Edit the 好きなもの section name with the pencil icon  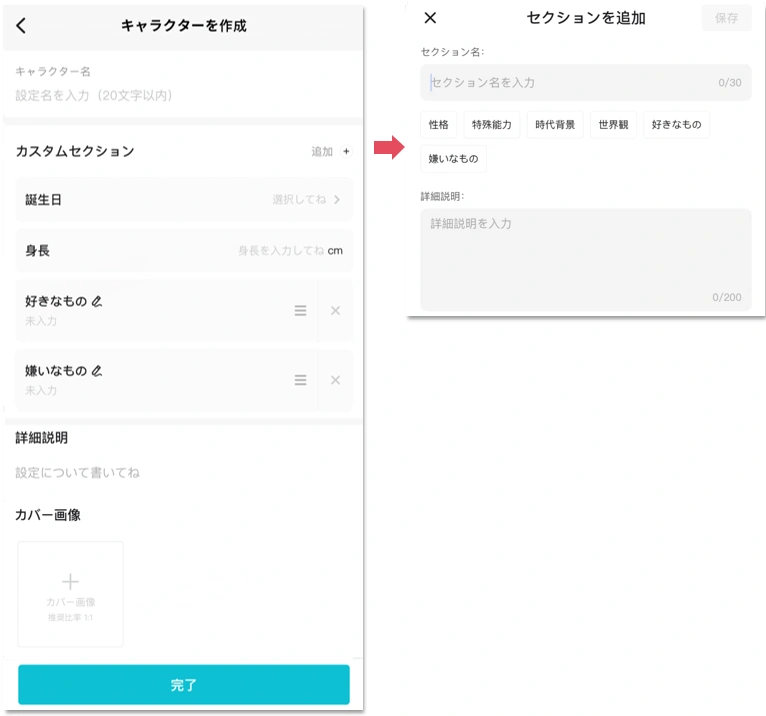[x=97, y=301]
